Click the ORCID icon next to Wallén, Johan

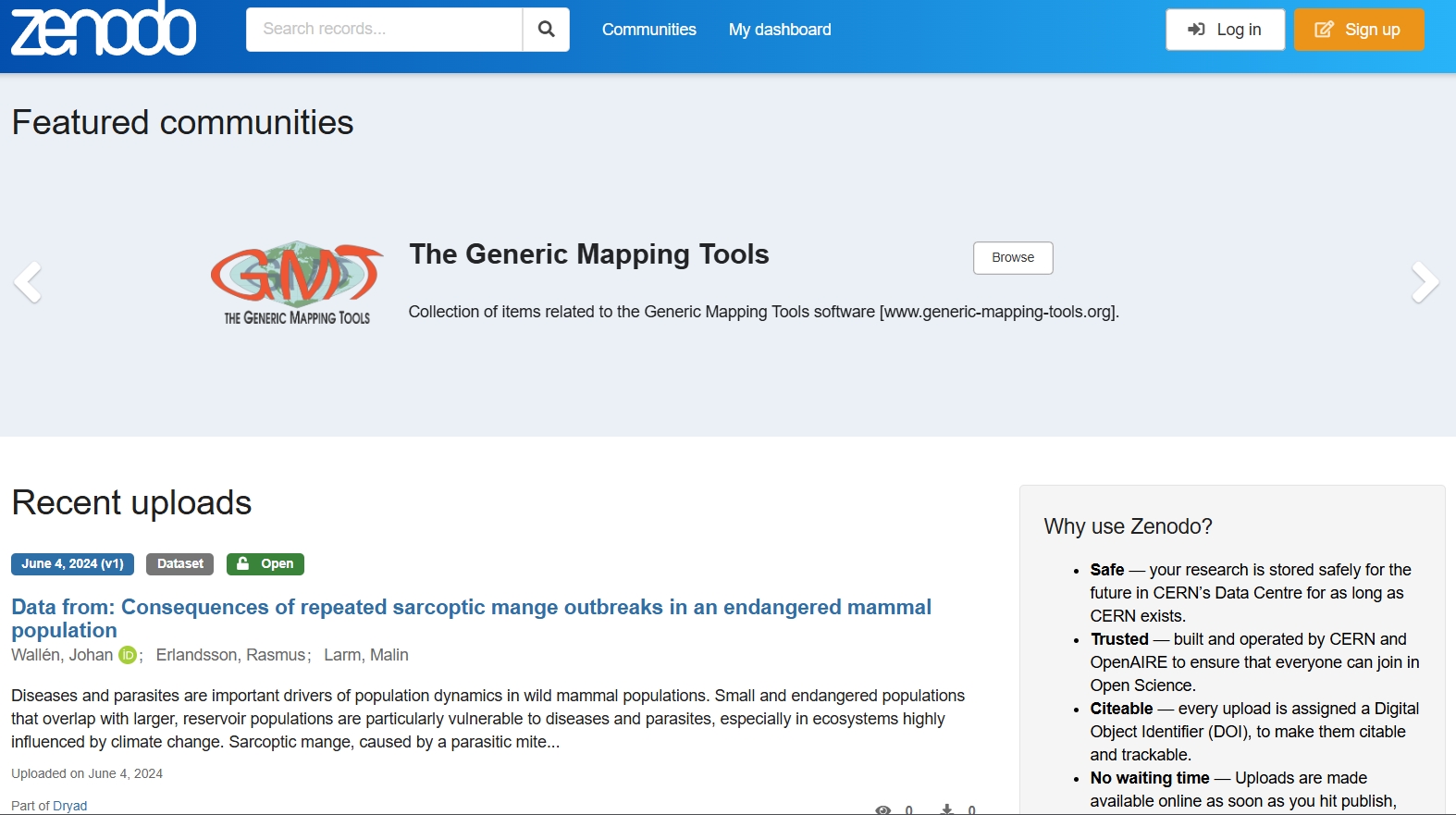click(x=128, y=655)
